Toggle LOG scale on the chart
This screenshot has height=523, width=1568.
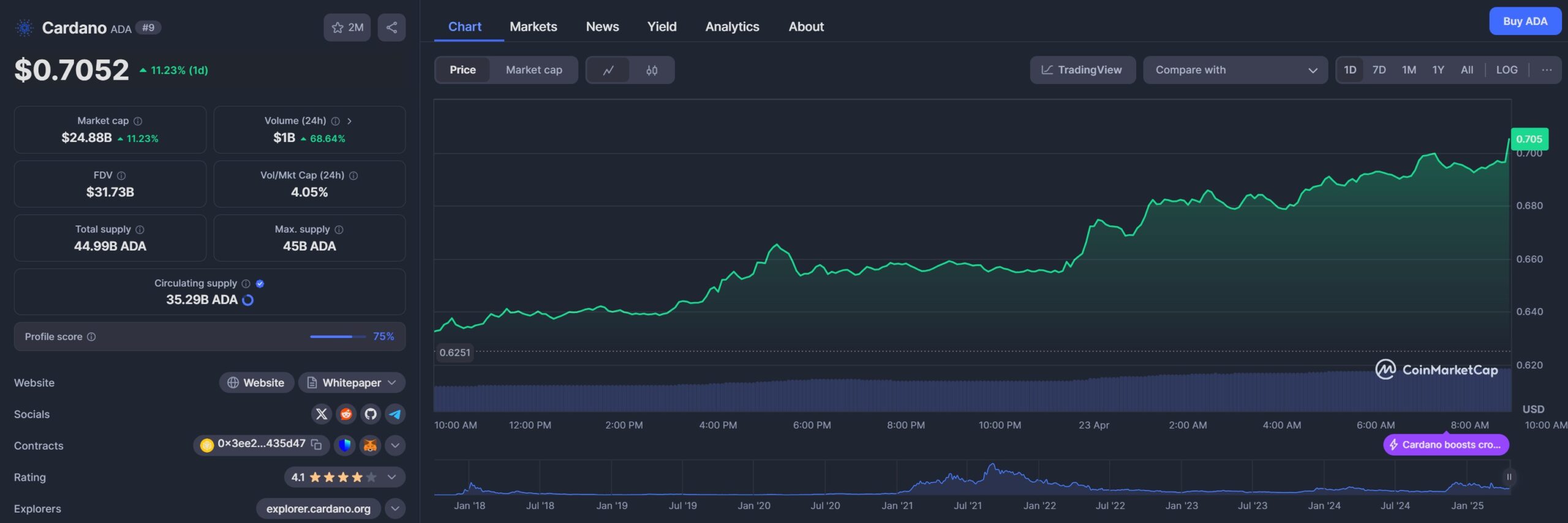pos(1507,70)
